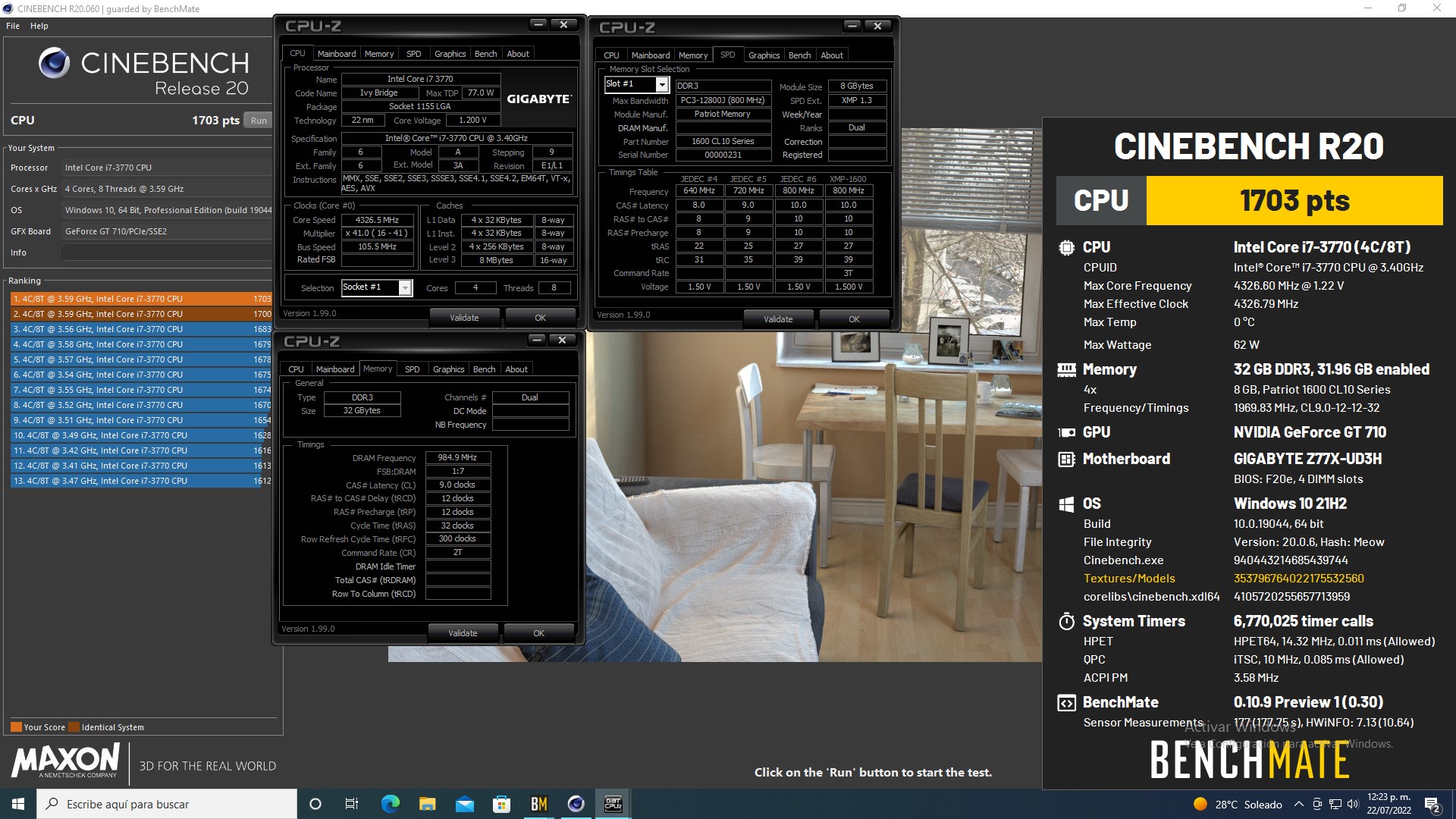1456x819 pixels.
Task: Click the Info input field in Cinebench
Action: click(167, 253)
